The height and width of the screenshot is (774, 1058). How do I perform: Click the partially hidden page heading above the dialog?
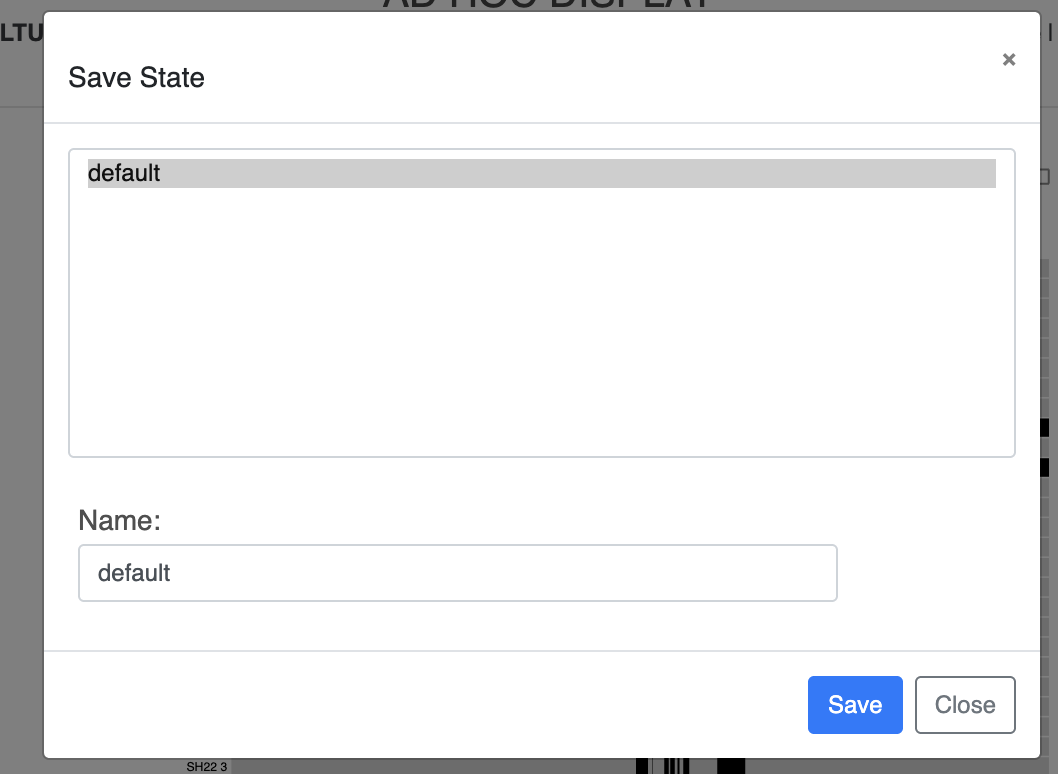pos(545,5)
